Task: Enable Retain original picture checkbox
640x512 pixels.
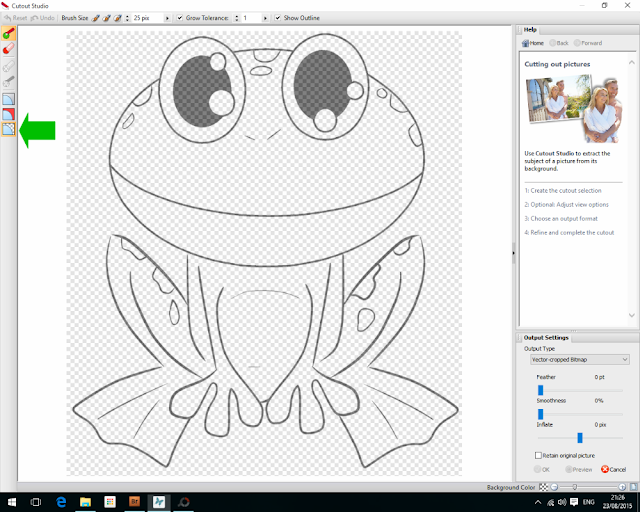Action: coord(538,455)
